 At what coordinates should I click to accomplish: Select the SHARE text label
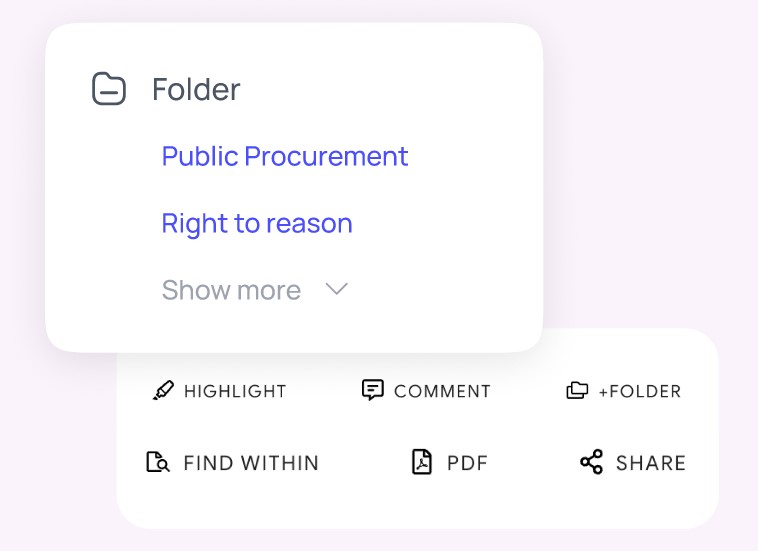point(651,463)
